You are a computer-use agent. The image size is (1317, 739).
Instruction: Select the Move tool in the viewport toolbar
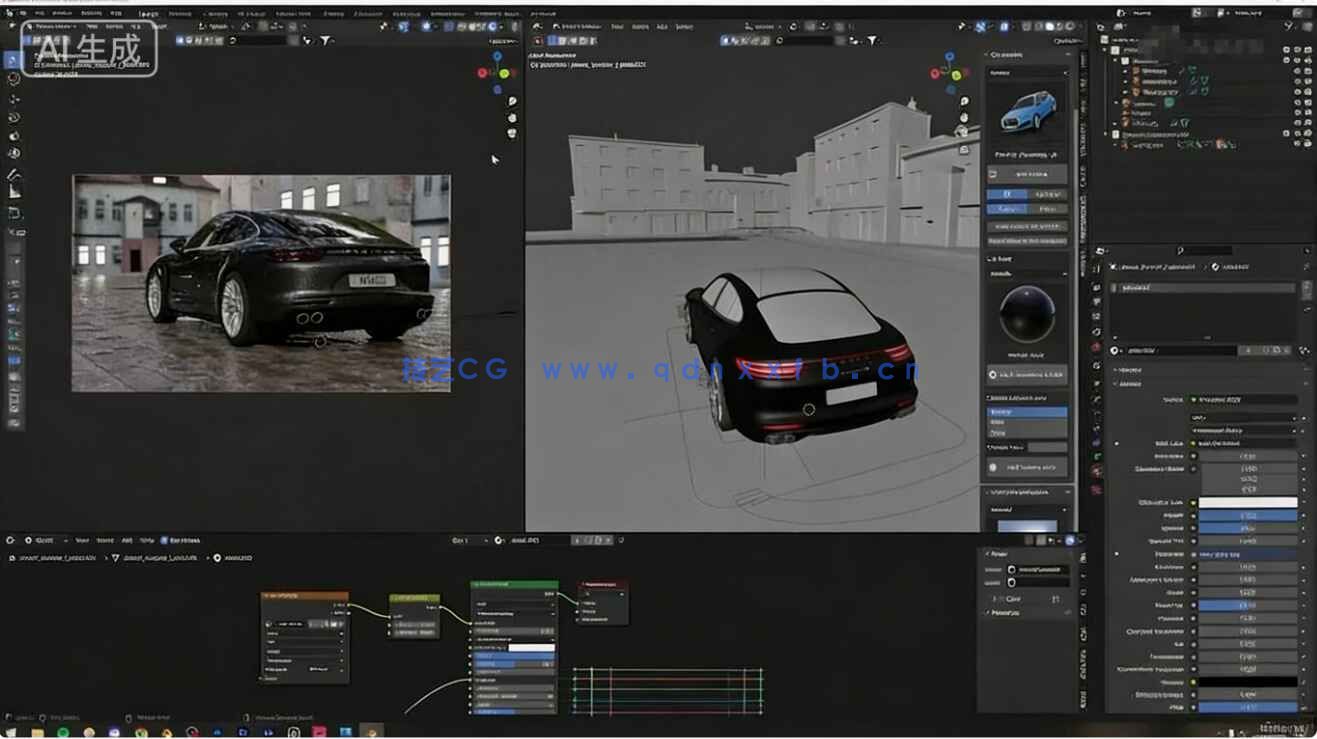[13, 95]
